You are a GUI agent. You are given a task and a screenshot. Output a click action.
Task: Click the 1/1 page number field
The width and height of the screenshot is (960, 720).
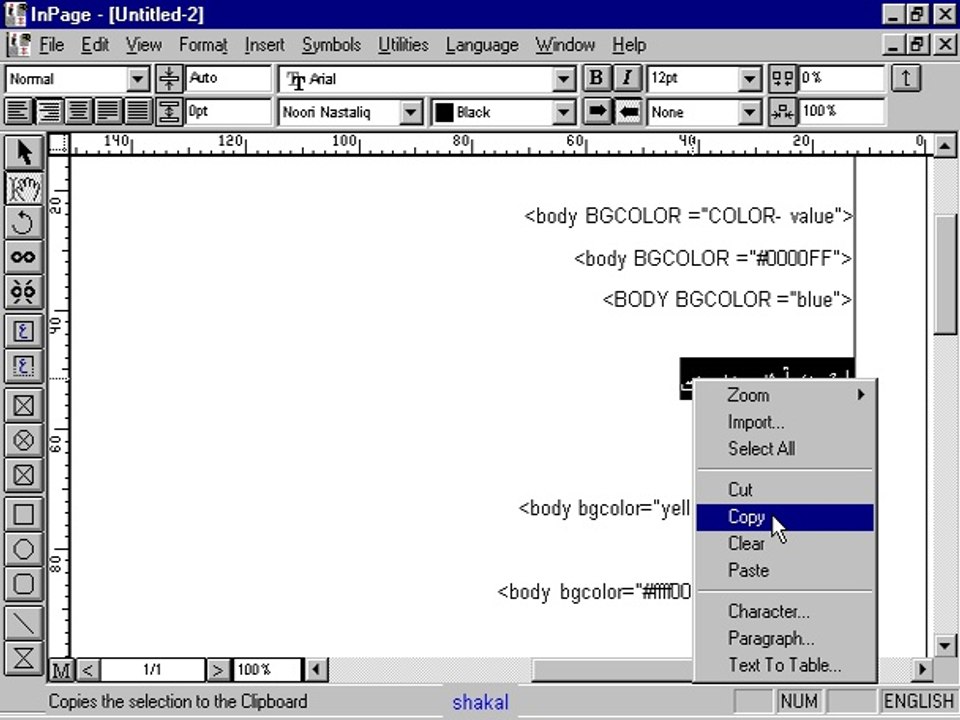(152, 670)
